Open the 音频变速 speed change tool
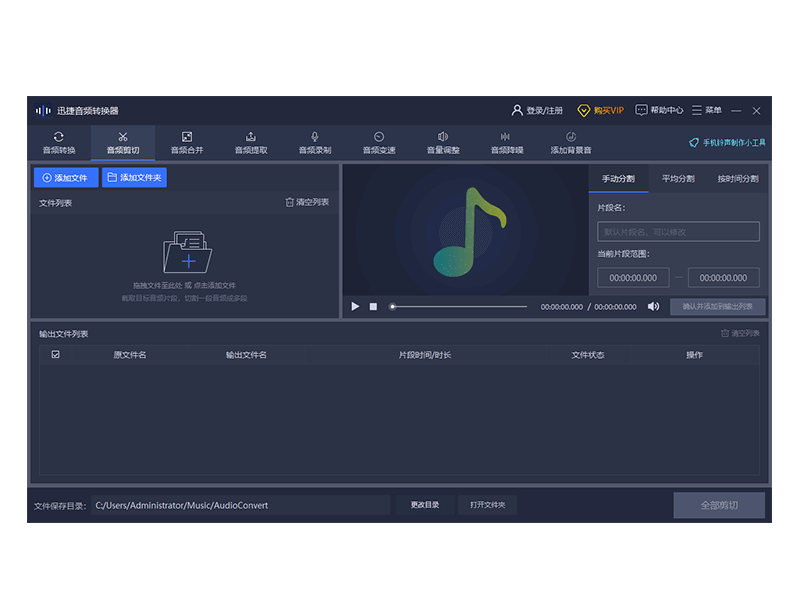 tap(379, 142)
